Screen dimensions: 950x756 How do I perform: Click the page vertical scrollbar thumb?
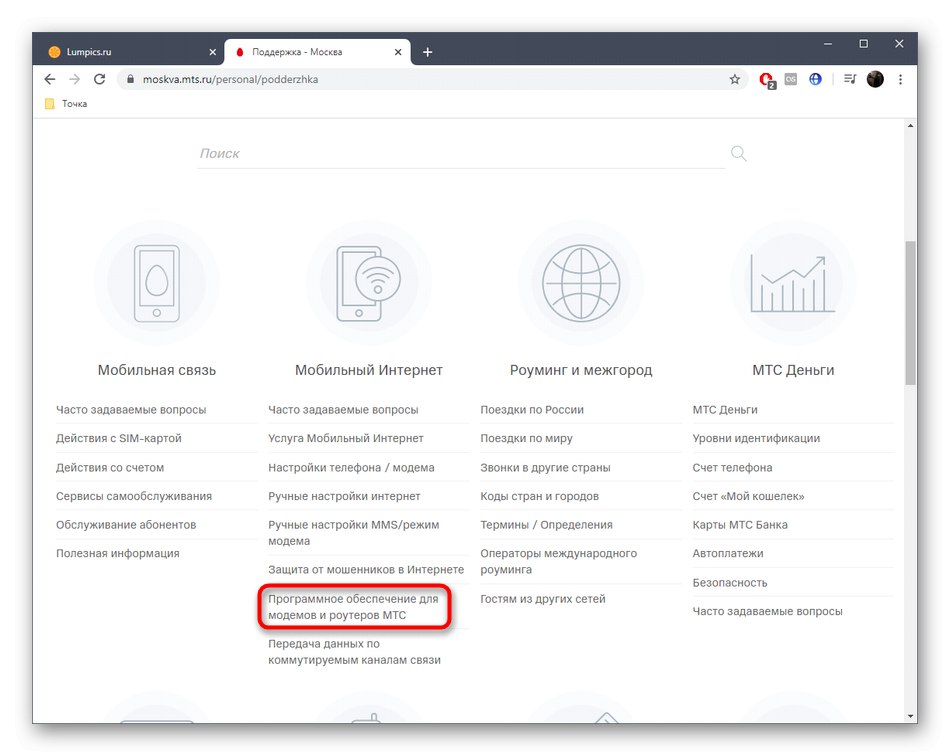(x=910, y=313)
